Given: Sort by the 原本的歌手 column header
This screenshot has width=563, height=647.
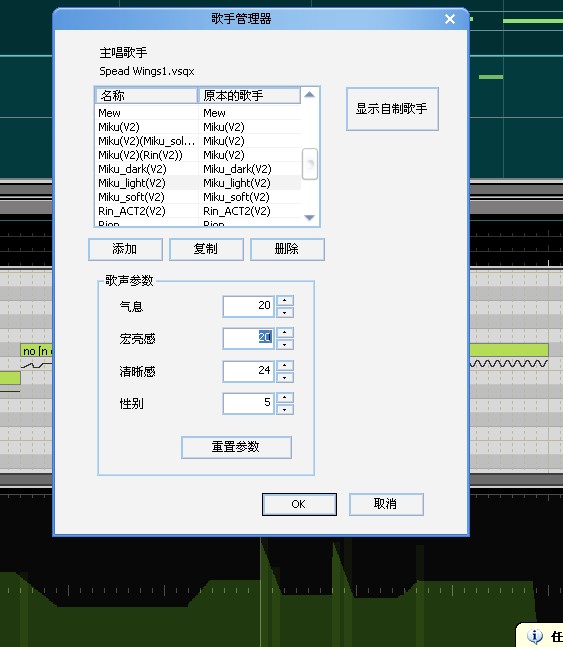Looking at the screenshot, I should tap(249, 95).
